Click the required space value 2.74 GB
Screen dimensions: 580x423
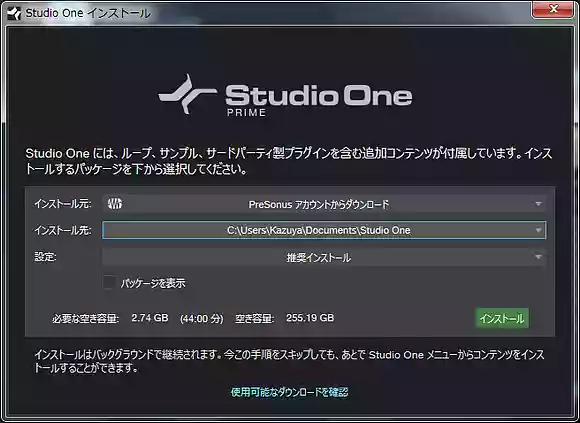coord(150,318)
